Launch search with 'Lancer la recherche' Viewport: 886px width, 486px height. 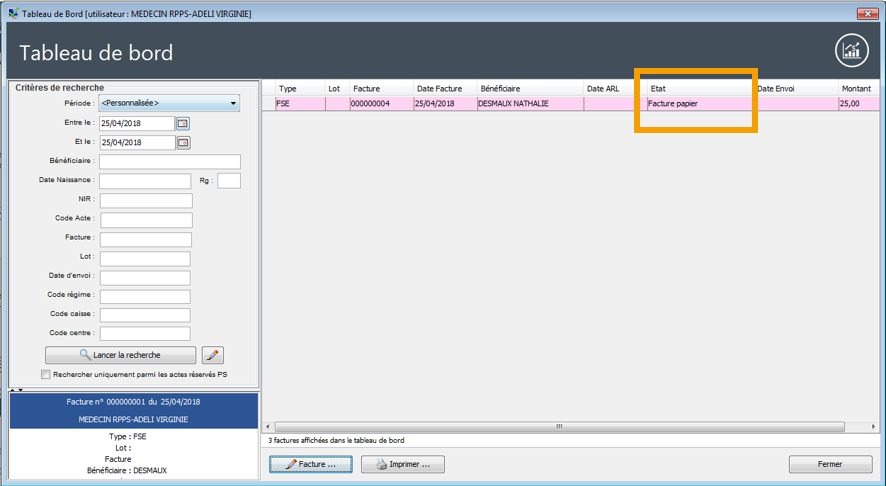click(x=121, y=355)
